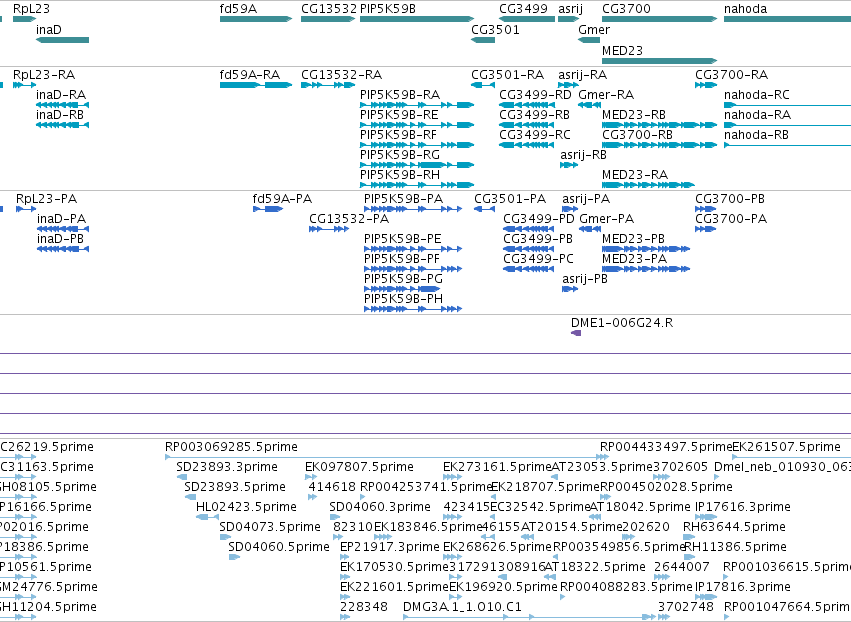Viewport: 851px width, 622px height.
Task: Select the DMG3A.1_1.010.C1 label
Action: click(462, 607)
